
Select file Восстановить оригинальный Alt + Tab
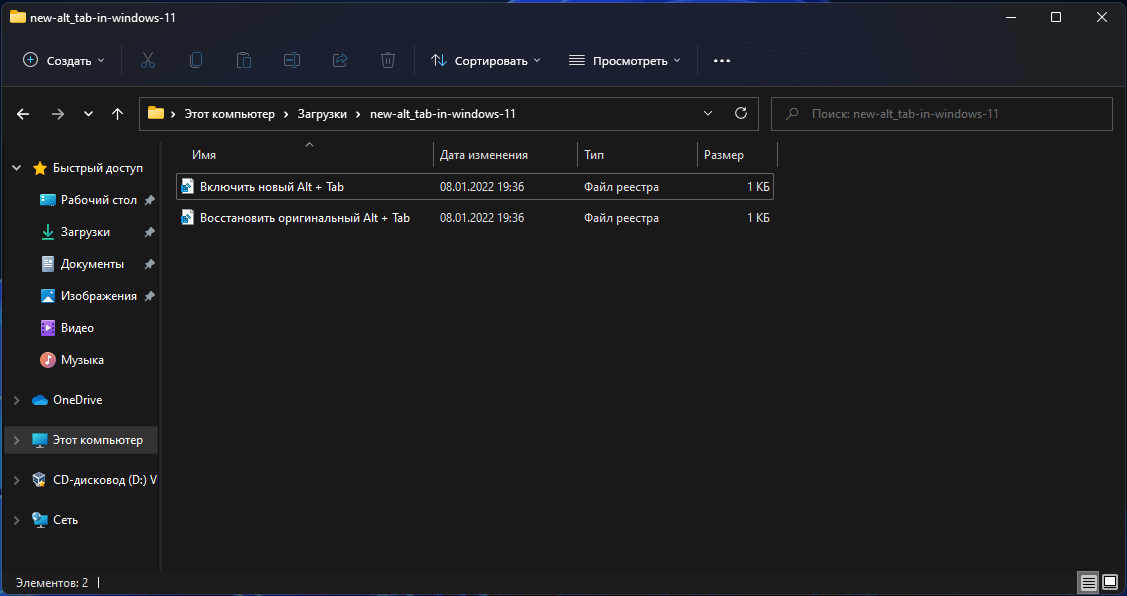(x=474, y=217)
